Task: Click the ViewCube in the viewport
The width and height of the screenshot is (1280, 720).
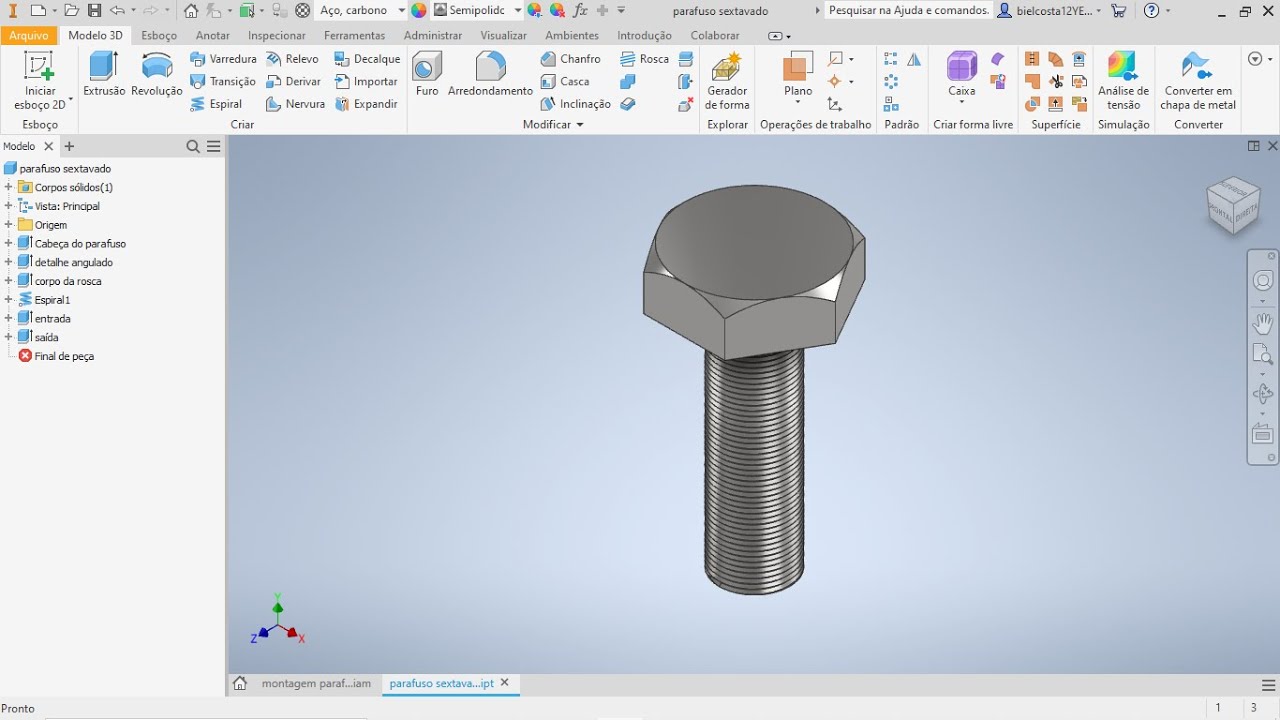Action: pos(1233,204)
